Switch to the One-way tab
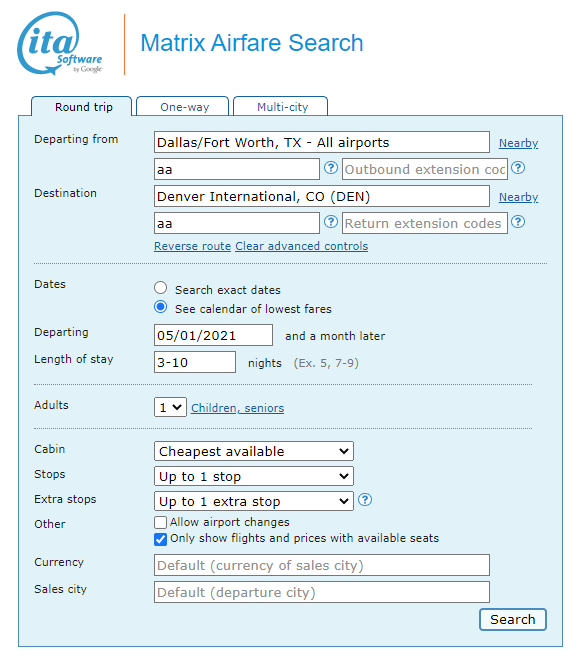 click(183, 107)
